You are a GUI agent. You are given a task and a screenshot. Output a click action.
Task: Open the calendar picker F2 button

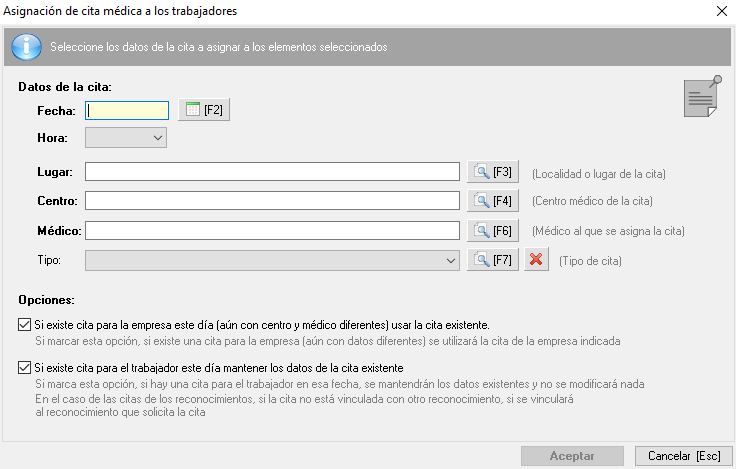tap(204, 110)
